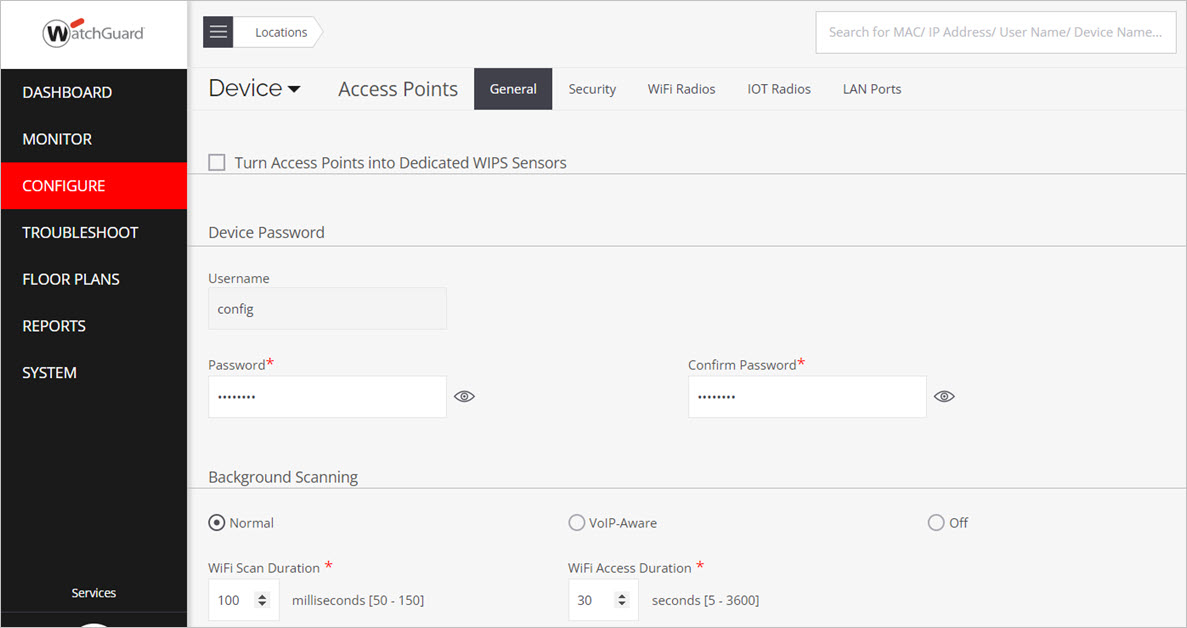The image size is (1187, 628).
Task: Enable Turn Access Points into Dedicated WIPS Sensors
Action: pyautogui.click(x=217, y=162)
